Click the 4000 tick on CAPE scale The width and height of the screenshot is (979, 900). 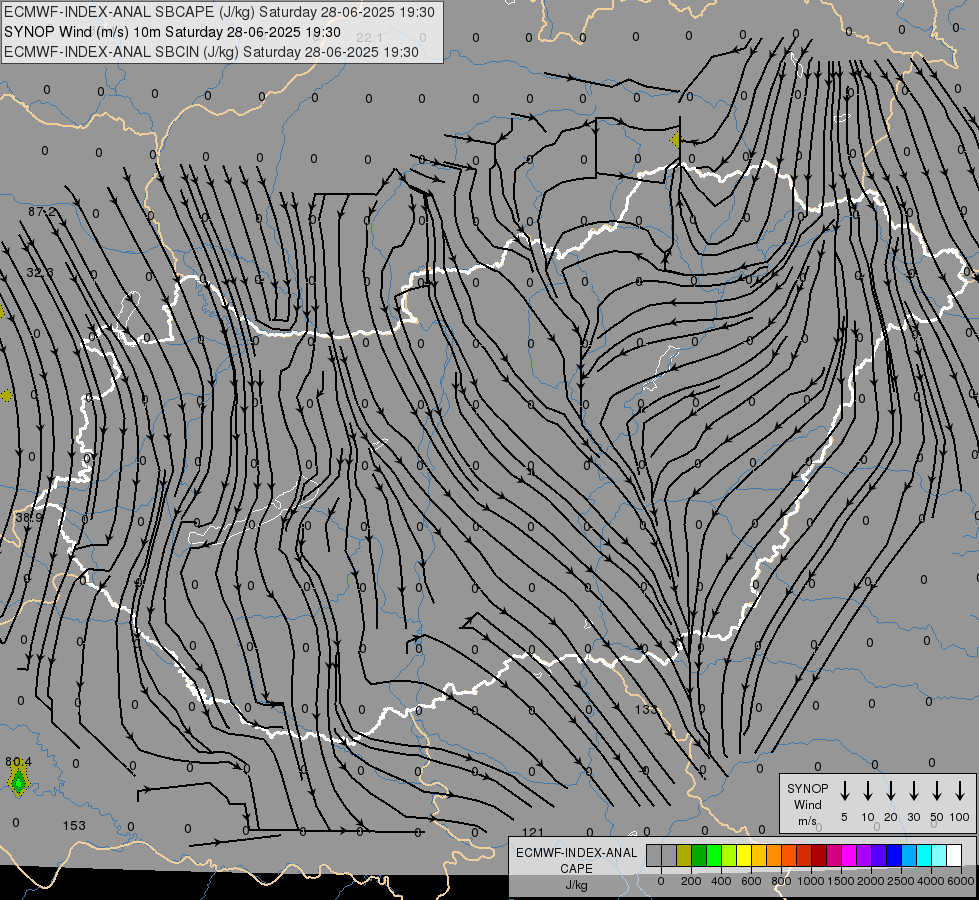pos(931,881)
